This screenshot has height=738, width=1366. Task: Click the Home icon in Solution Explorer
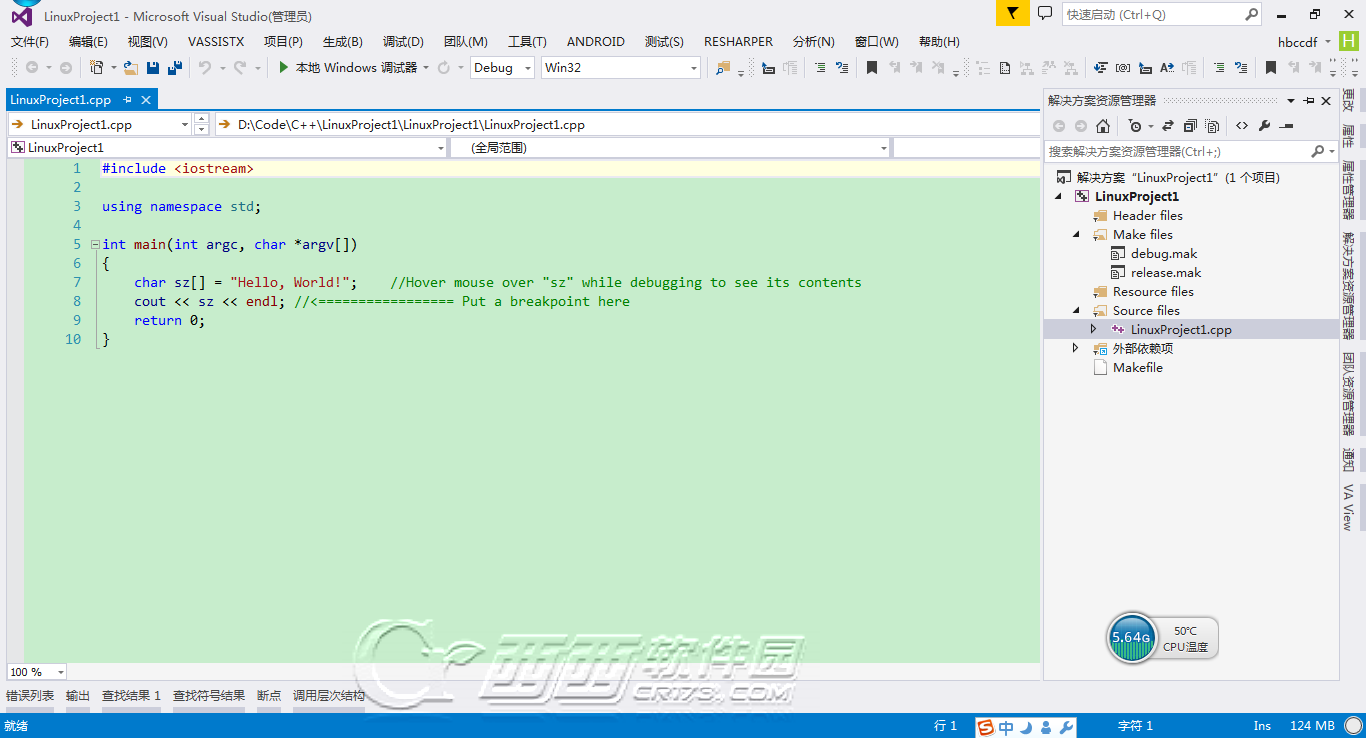click(1103, 125)
